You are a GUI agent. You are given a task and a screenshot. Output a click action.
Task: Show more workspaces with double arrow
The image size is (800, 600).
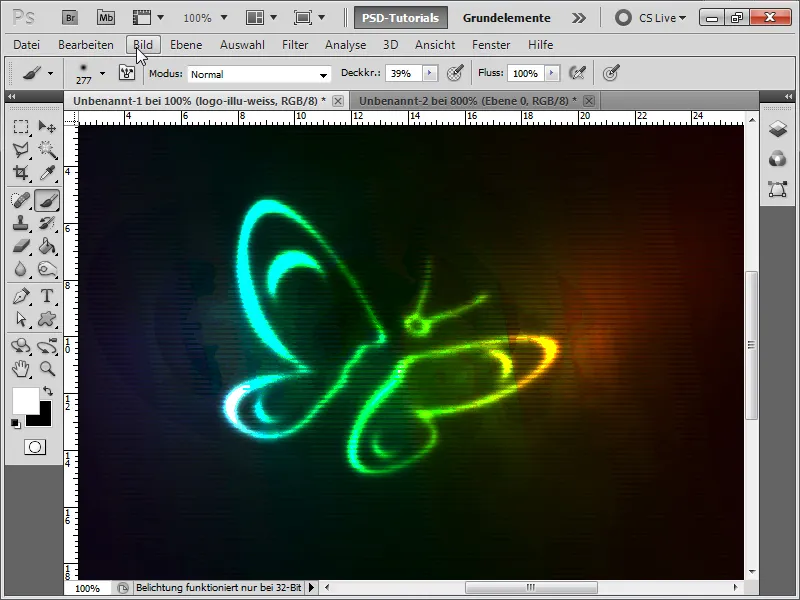click(x=579, y=18)
